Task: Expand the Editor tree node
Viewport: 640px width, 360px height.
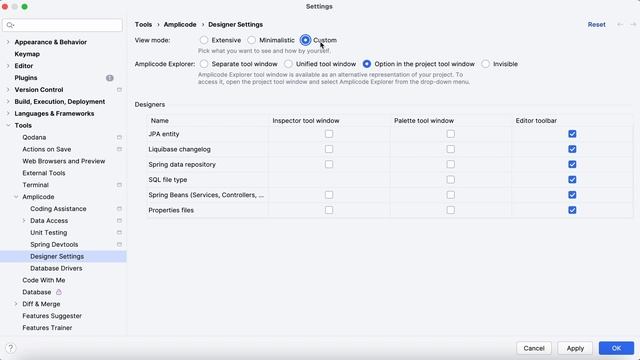Action: [x=8, y=66]
